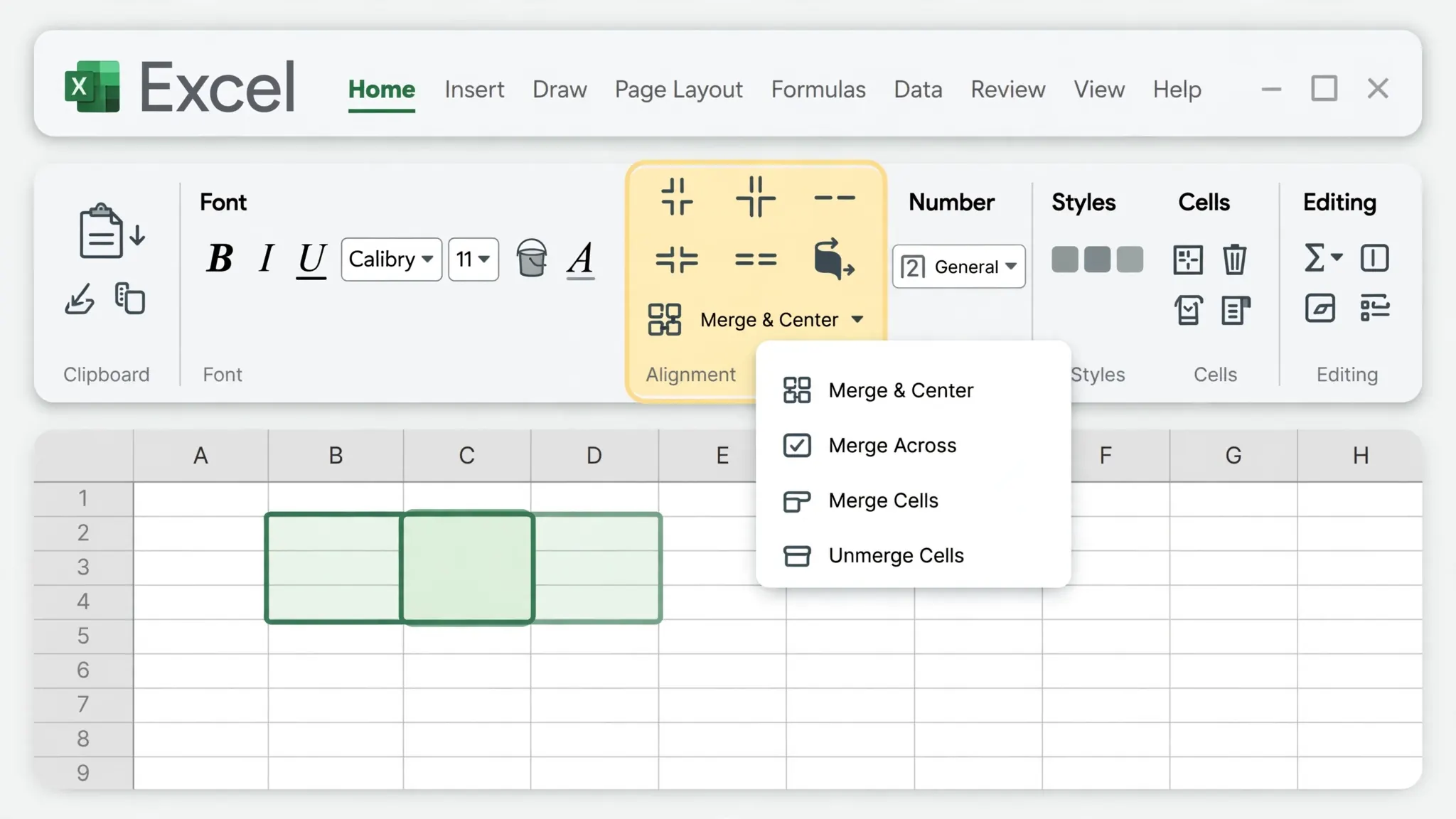Select Unmerge Cells from the menu
Image resolution: width=1456 pixels, height=819 pixels.
coord(914,555)
